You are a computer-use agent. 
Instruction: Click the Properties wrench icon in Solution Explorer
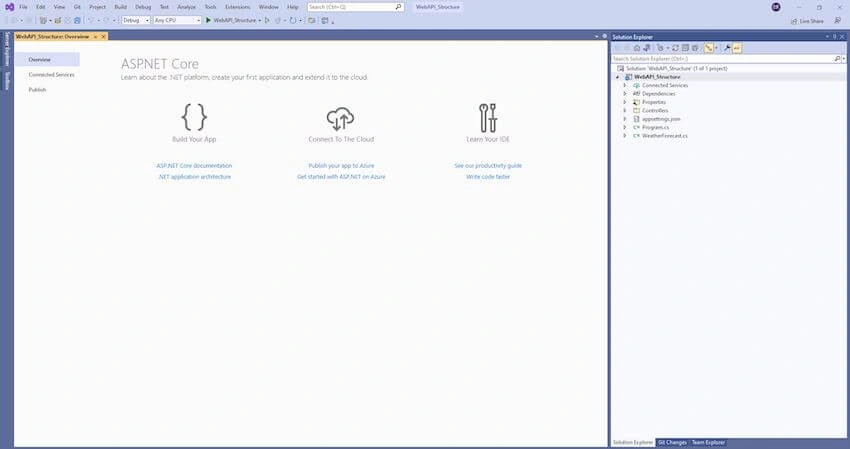point(727,48)
